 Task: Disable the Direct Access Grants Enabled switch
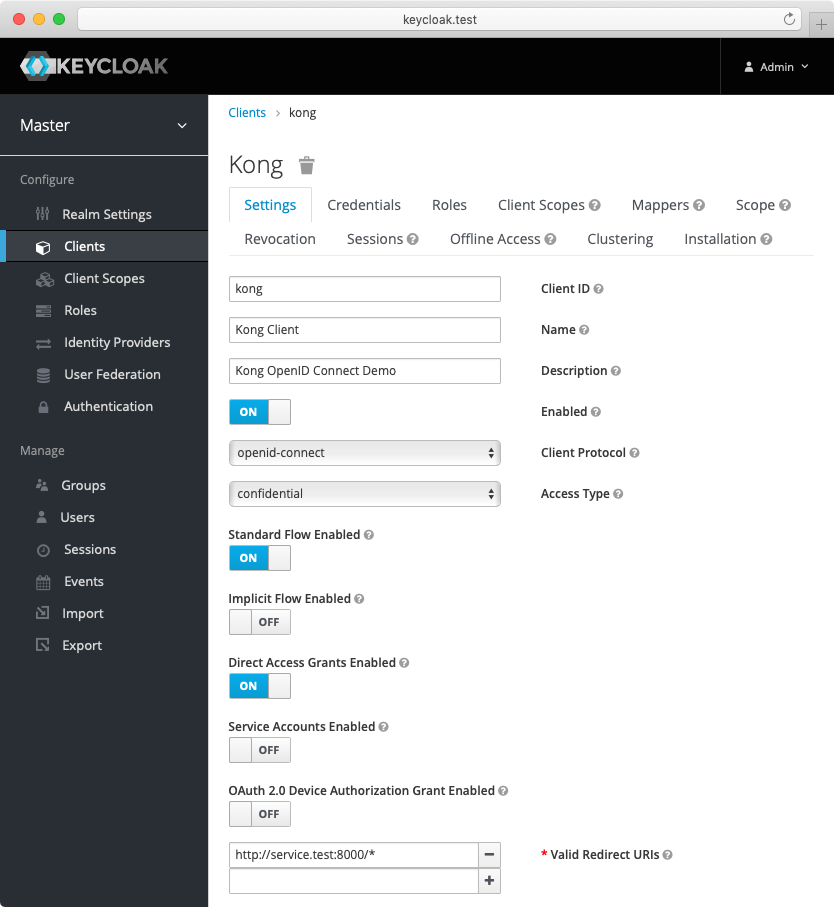tap(260, 686)
